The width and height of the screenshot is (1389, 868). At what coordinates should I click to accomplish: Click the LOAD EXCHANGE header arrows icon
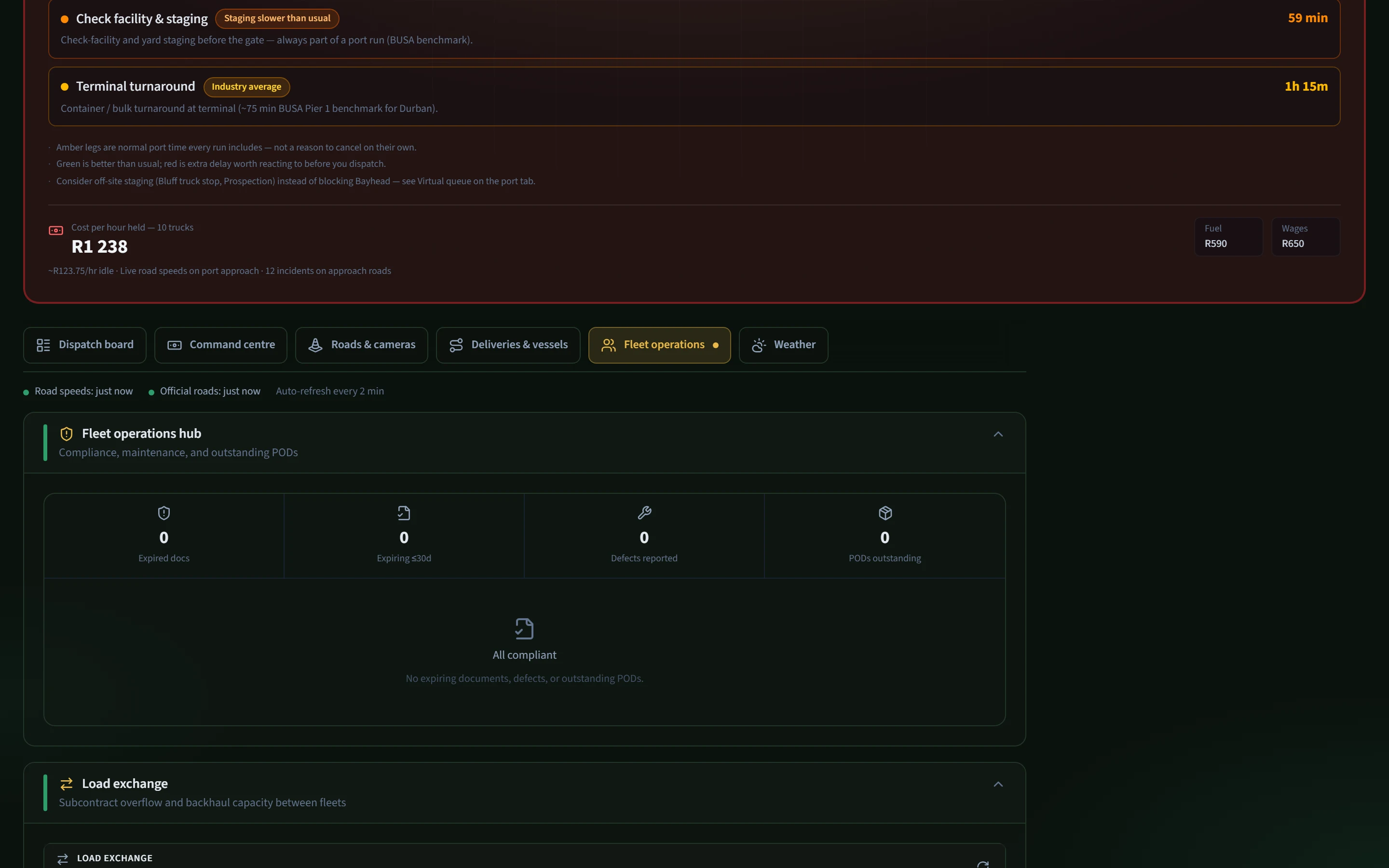[x=63, y=859]
